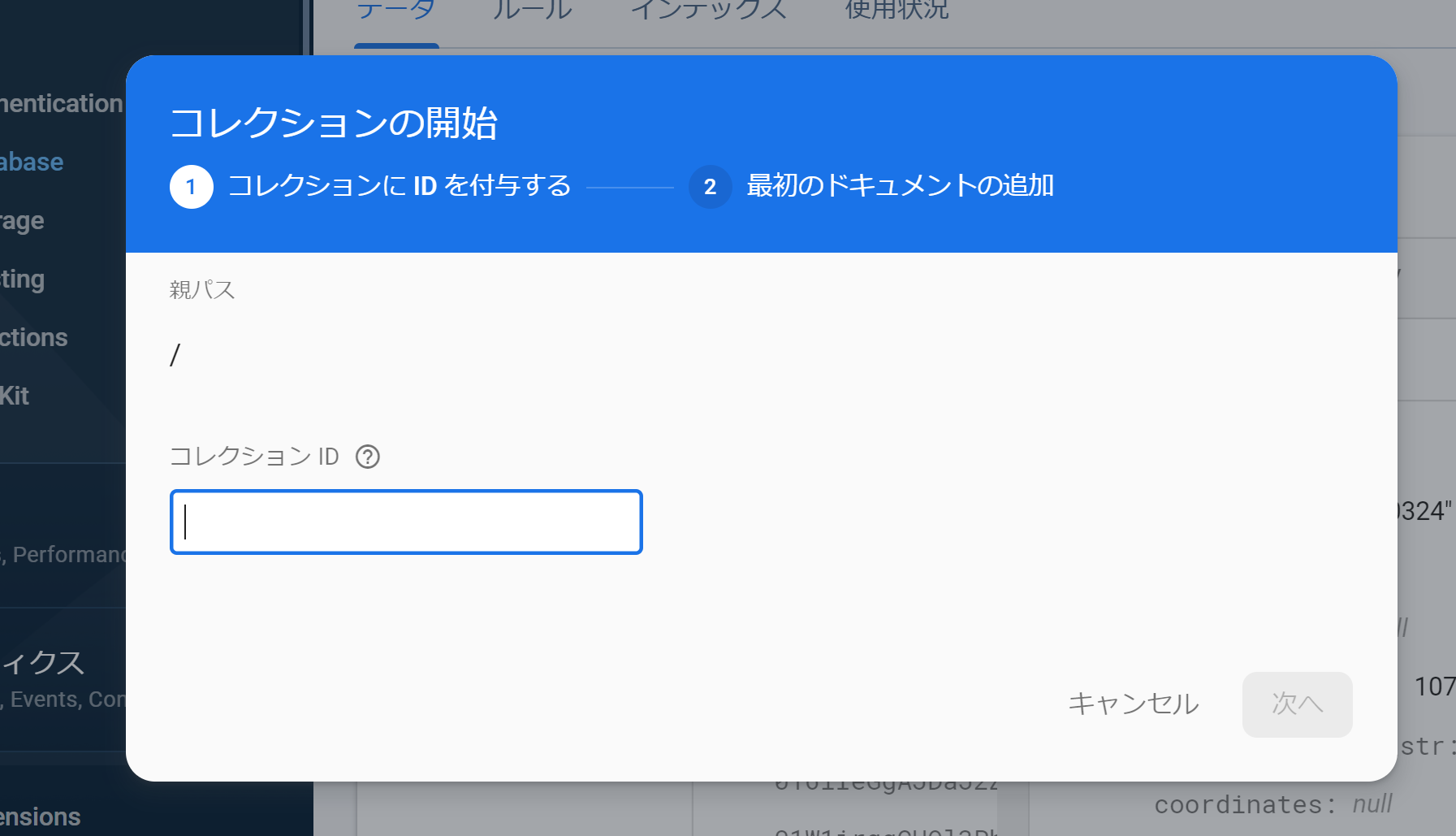1456x836 pixels.
Task: Click the 次へ button
Action: (x=1297, y=704)
